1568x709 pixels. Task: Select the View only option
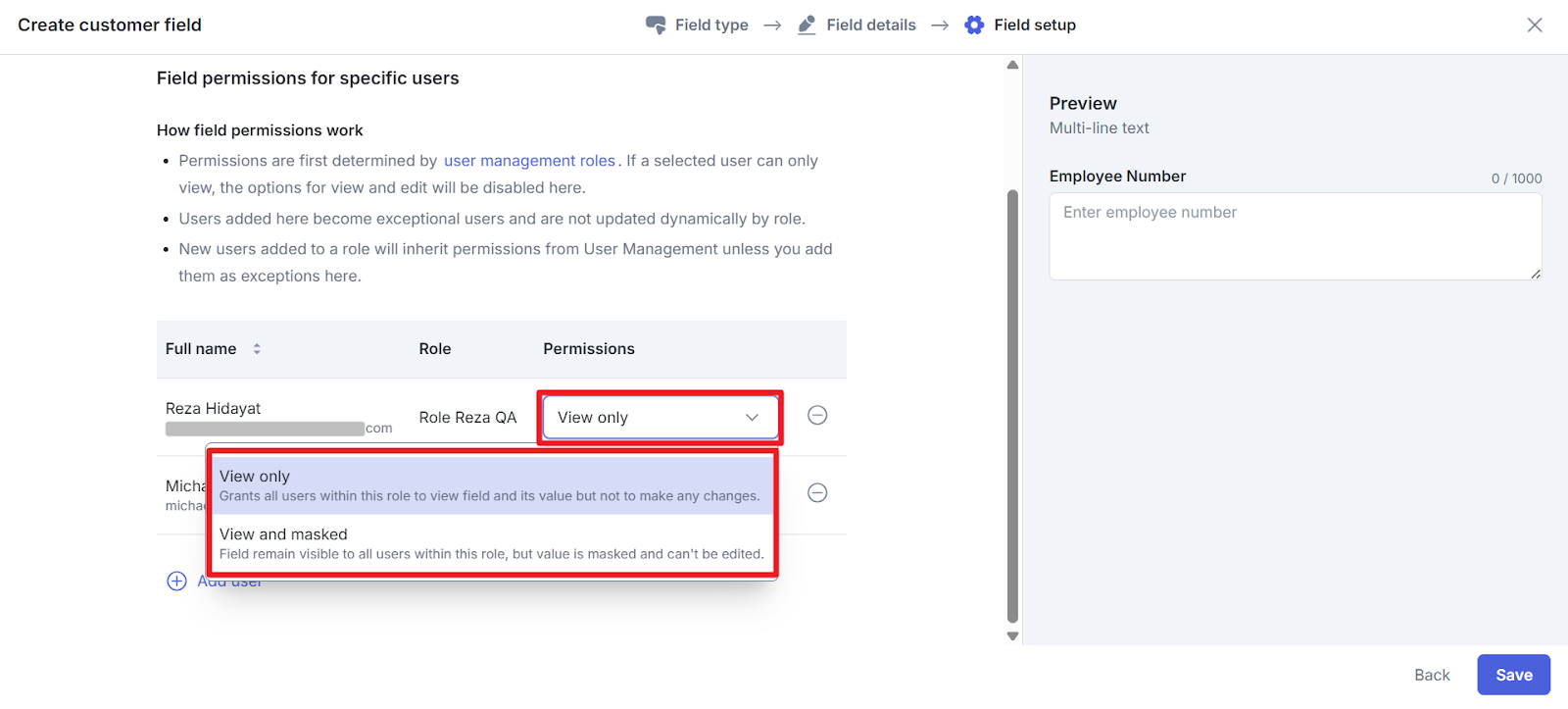[490, 485]
